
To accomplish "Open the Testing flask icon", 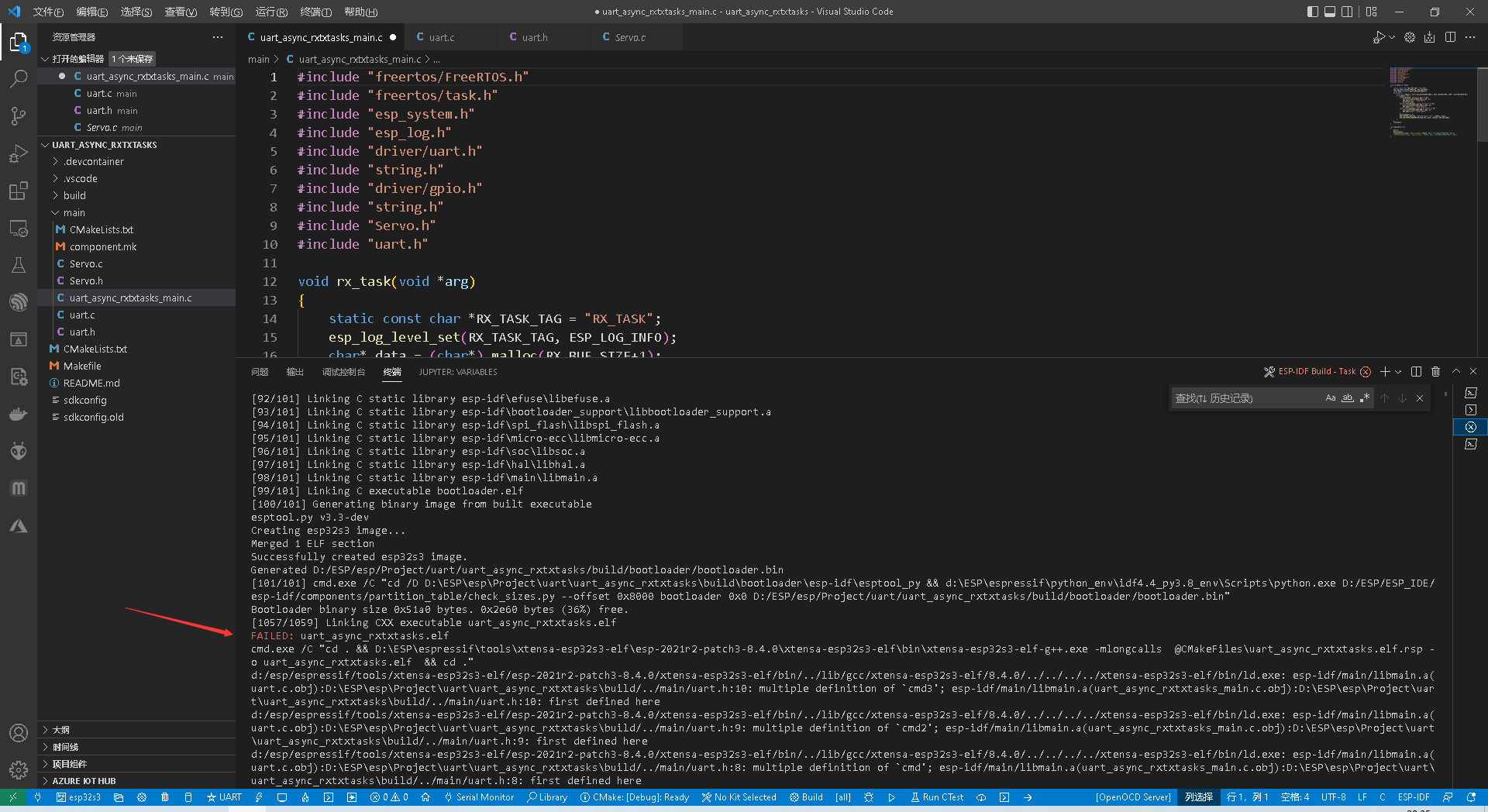I will [x=19, y=265].
